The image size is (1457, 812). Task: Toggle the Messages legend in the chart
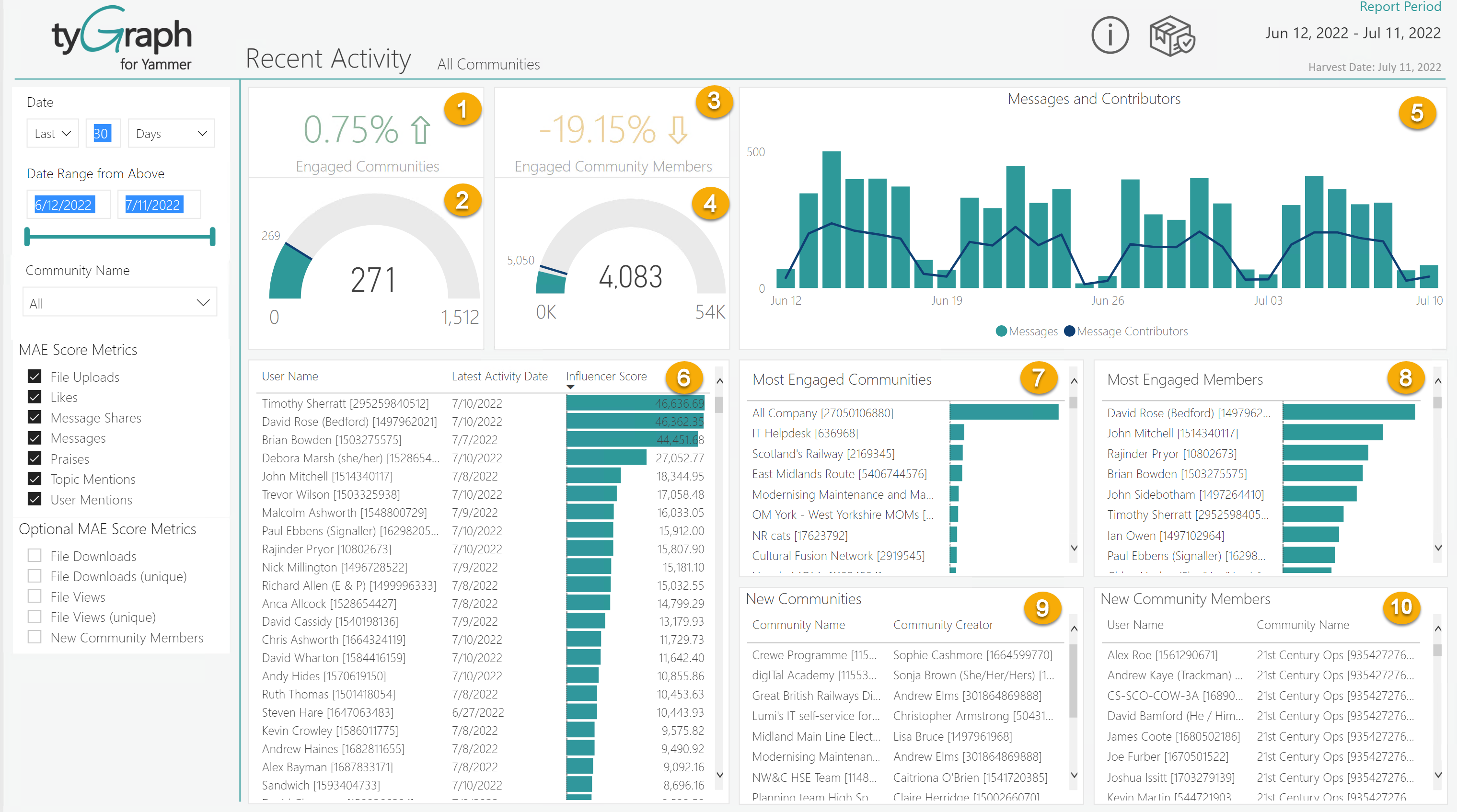pyautogui.click(x=1027, y=332)
